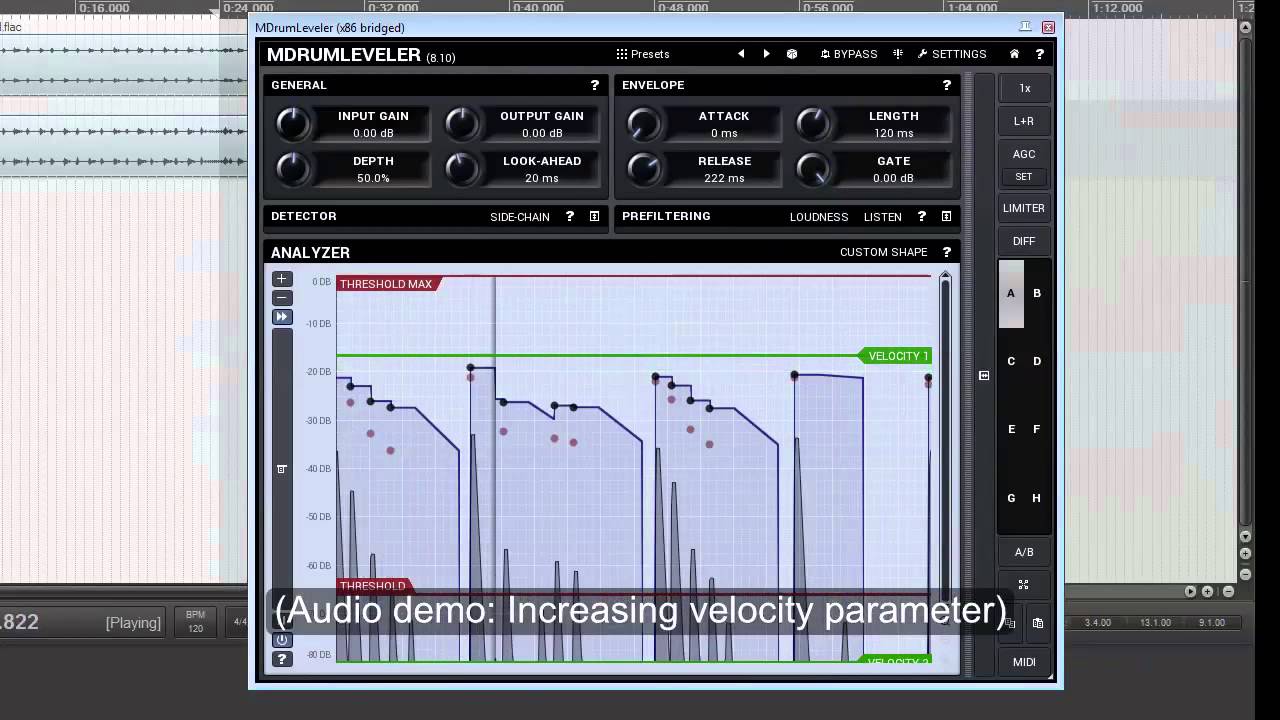Click the channel-meter icon beside SETTINGS
The image size is (1280, 720).
898,54
